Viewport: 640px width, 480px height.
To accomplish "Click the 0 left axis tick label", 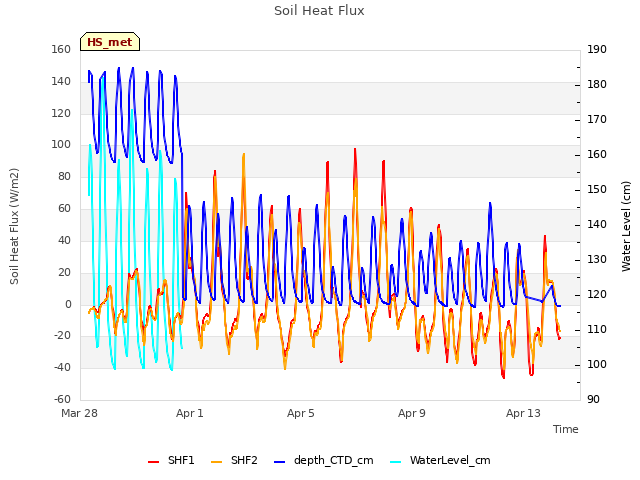I will click(68, 304).
